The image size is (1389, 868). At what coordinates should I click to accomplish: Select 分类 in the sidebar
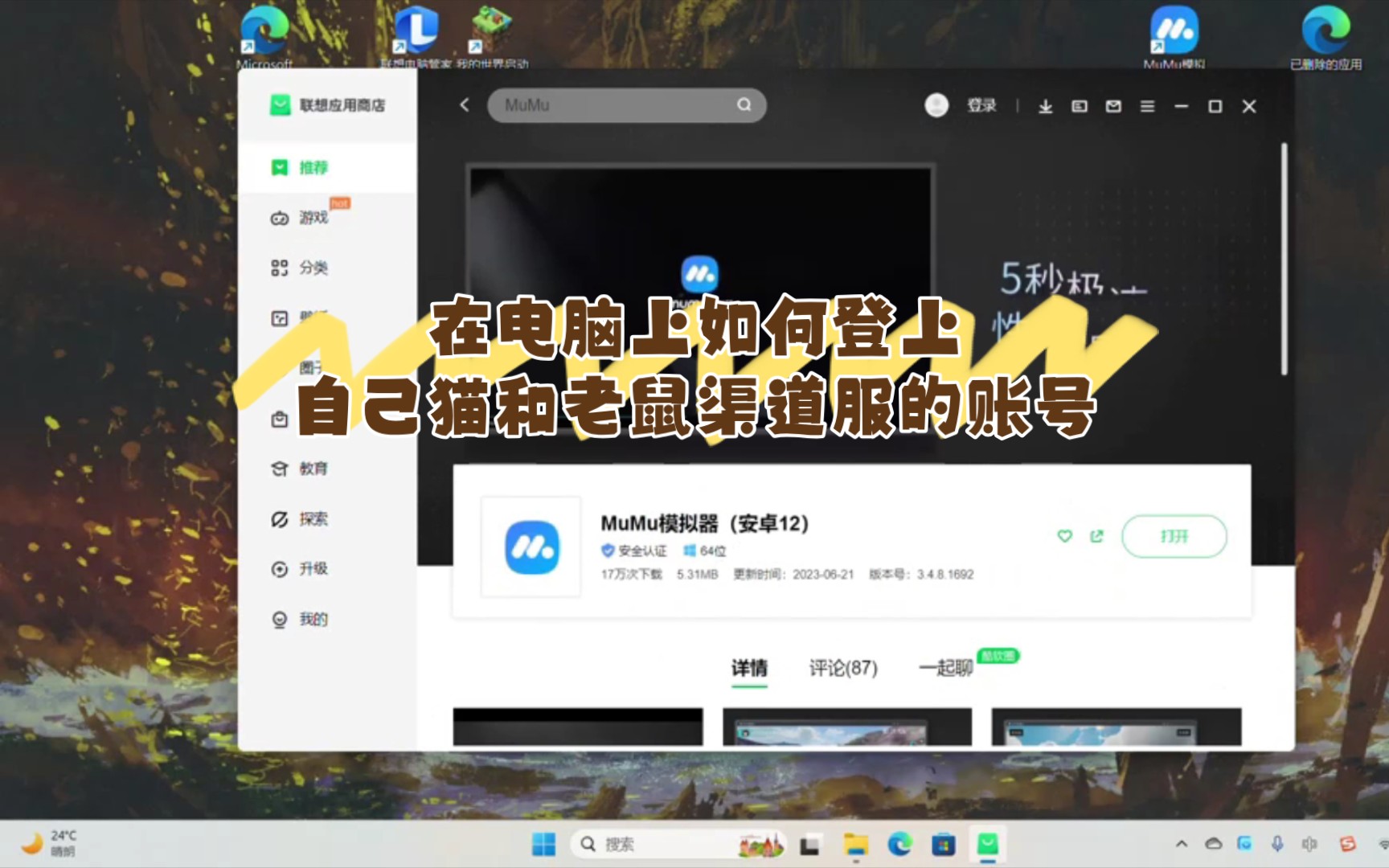313,268
